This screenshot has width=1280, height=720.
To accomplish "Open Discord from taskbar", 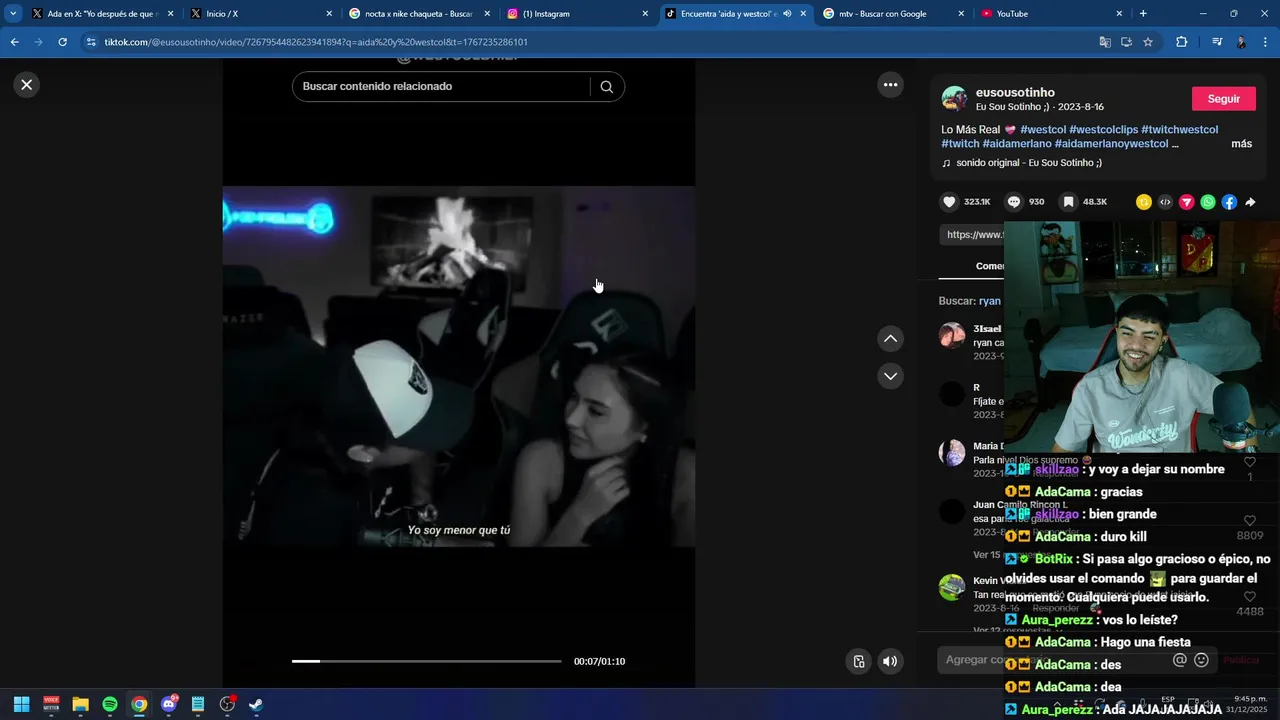I will click(168, 704).
